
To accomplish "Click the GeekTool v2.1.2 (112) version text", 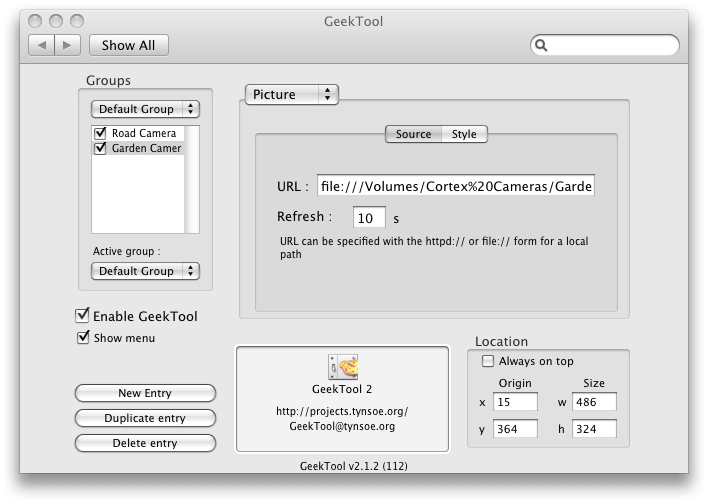I will pyautogui.click(x=354, y=466).
